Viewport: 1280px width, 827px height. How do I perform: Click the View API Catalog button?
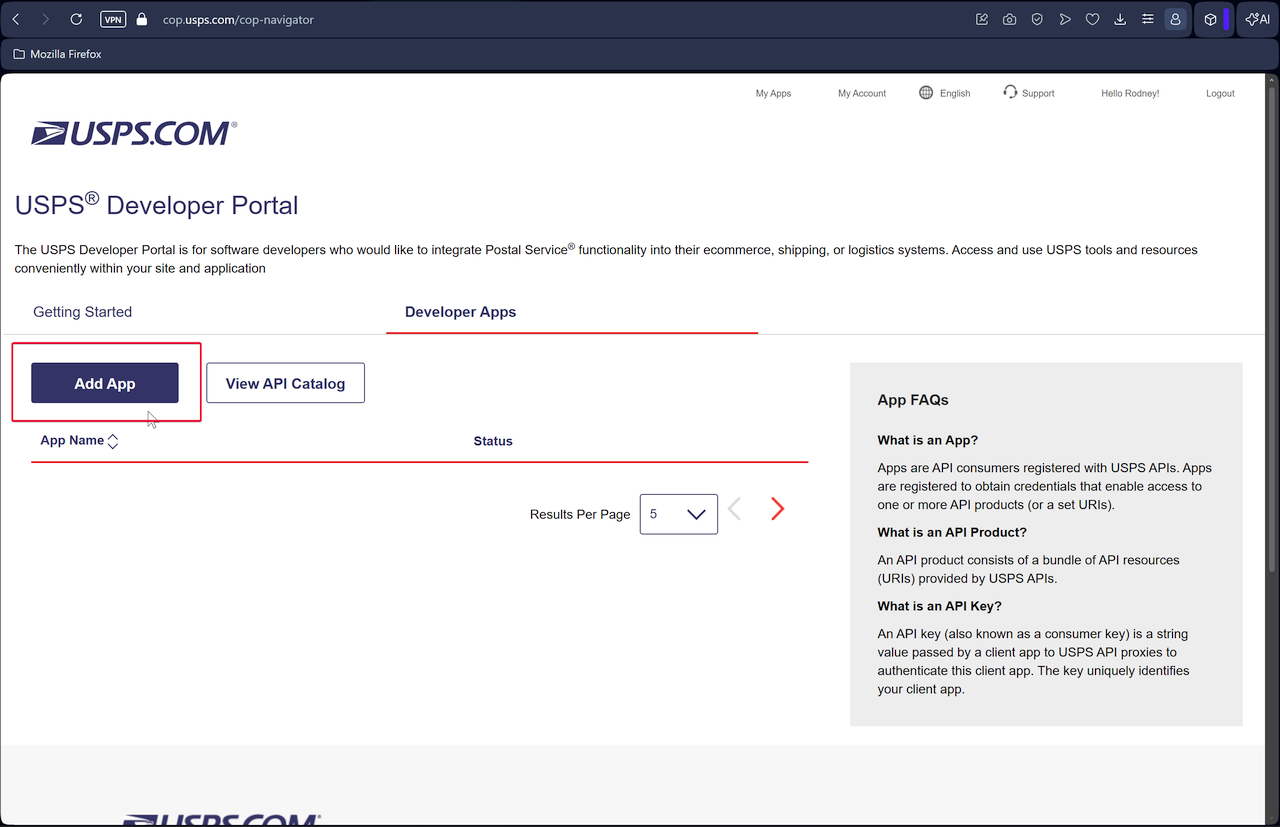point(285,383)
